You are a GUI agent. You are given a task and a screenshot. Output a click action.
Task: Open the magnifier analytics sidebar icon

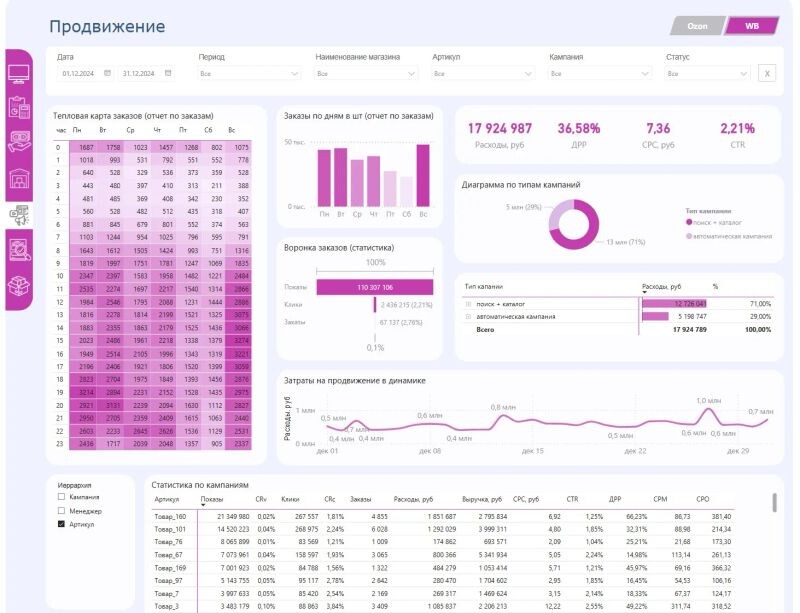19,249
